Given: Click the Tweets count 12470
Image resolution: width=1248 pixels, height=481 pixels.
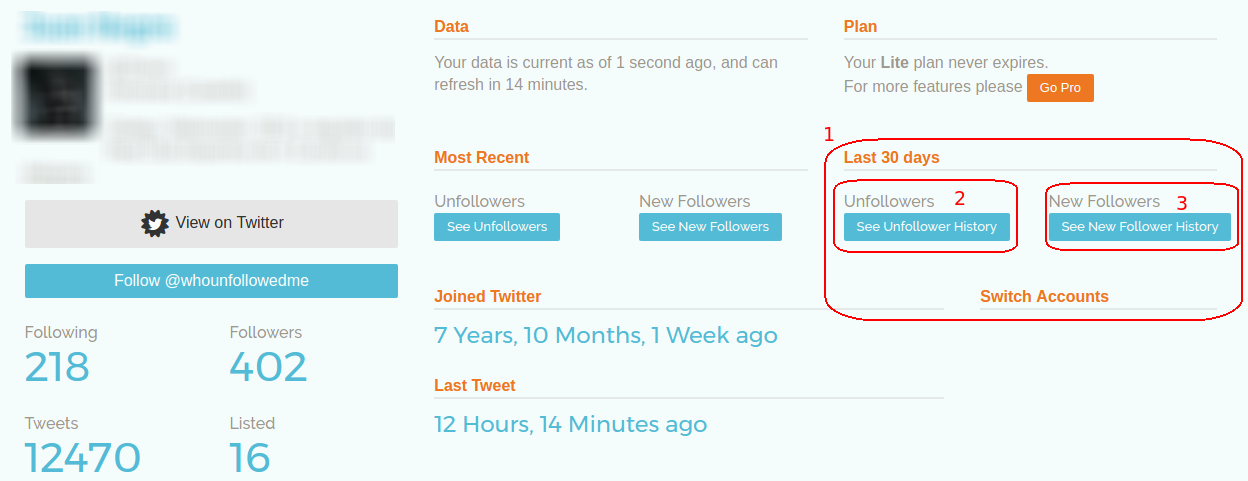Looking at the screenshot, I should (83, 458).
